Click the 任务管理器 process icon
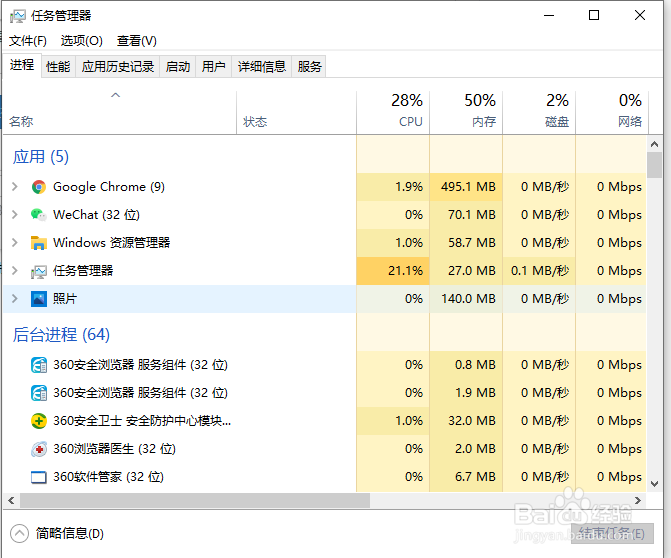Screen dimensions: 671x558 coord(39,271)
